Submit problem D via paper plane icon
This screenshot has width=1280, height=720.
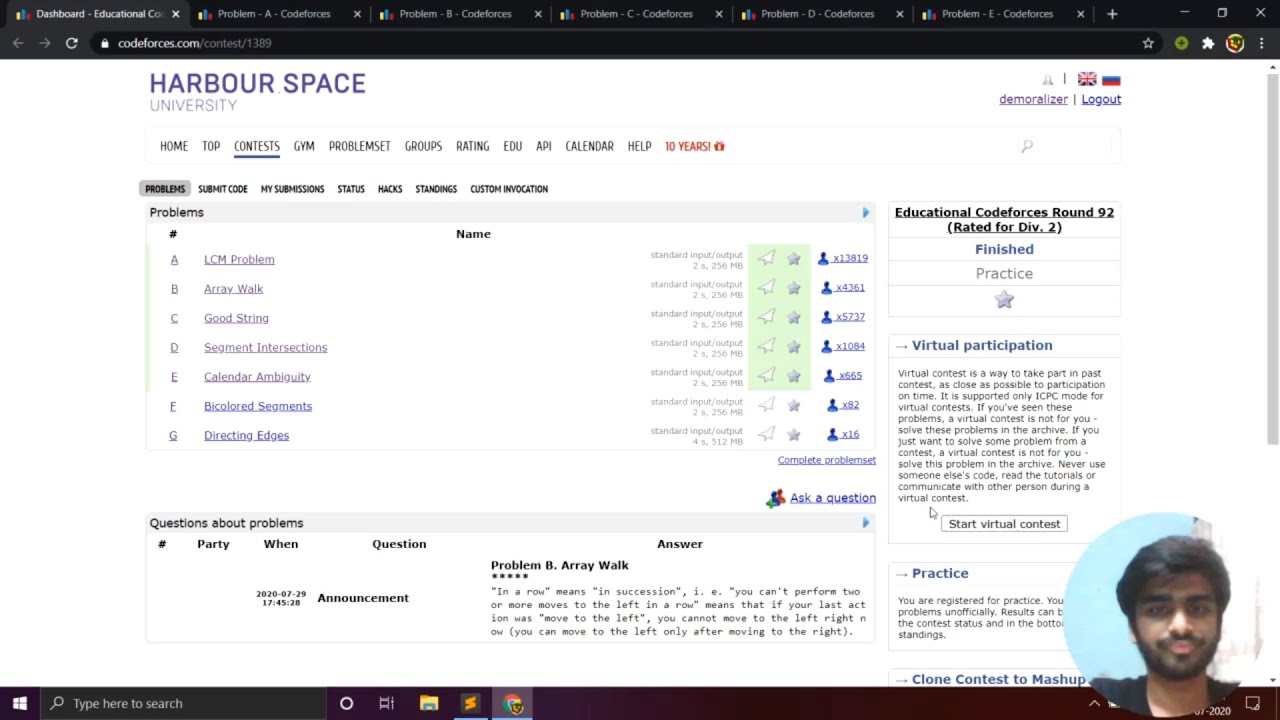(x=766, y=346)
